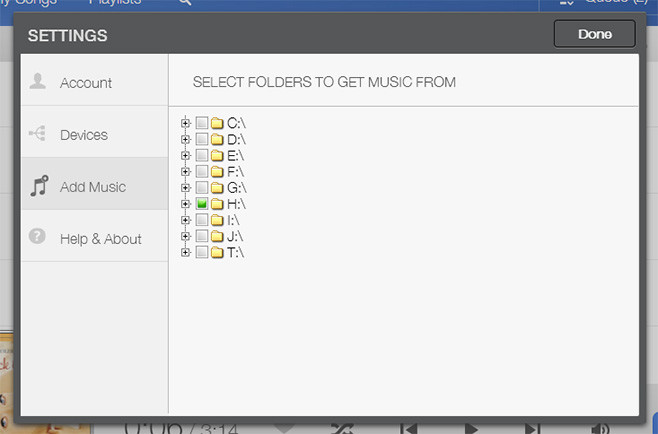Click the shuffle icon in player bar
The image size is (658, 434).
tap(342, 429)
